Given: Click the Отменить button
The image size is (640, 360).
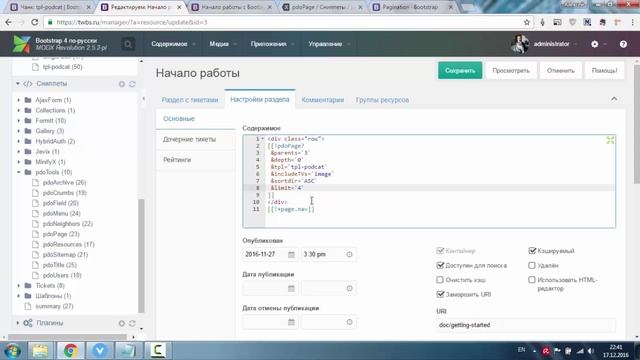Looking at the screenshot, I should tap(560, 71).
